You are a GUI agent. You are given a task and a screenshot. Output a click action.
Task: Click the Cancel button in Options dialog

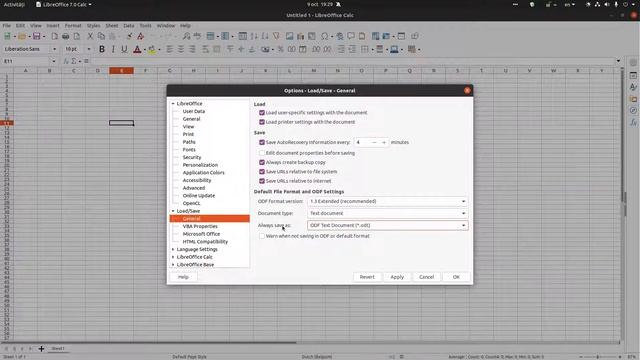[427, 277]
